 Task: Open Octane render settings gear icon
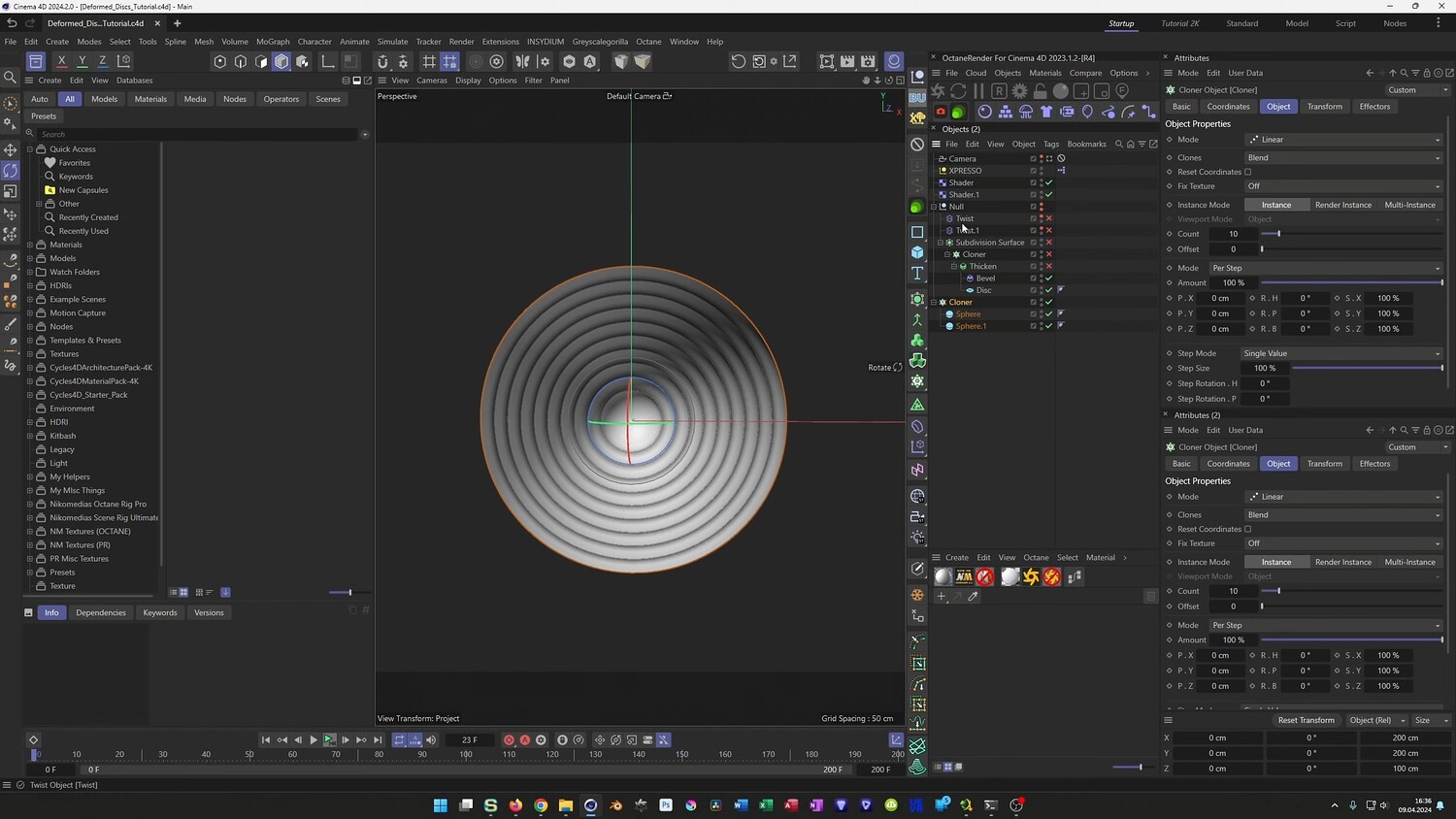point(1019,91)
